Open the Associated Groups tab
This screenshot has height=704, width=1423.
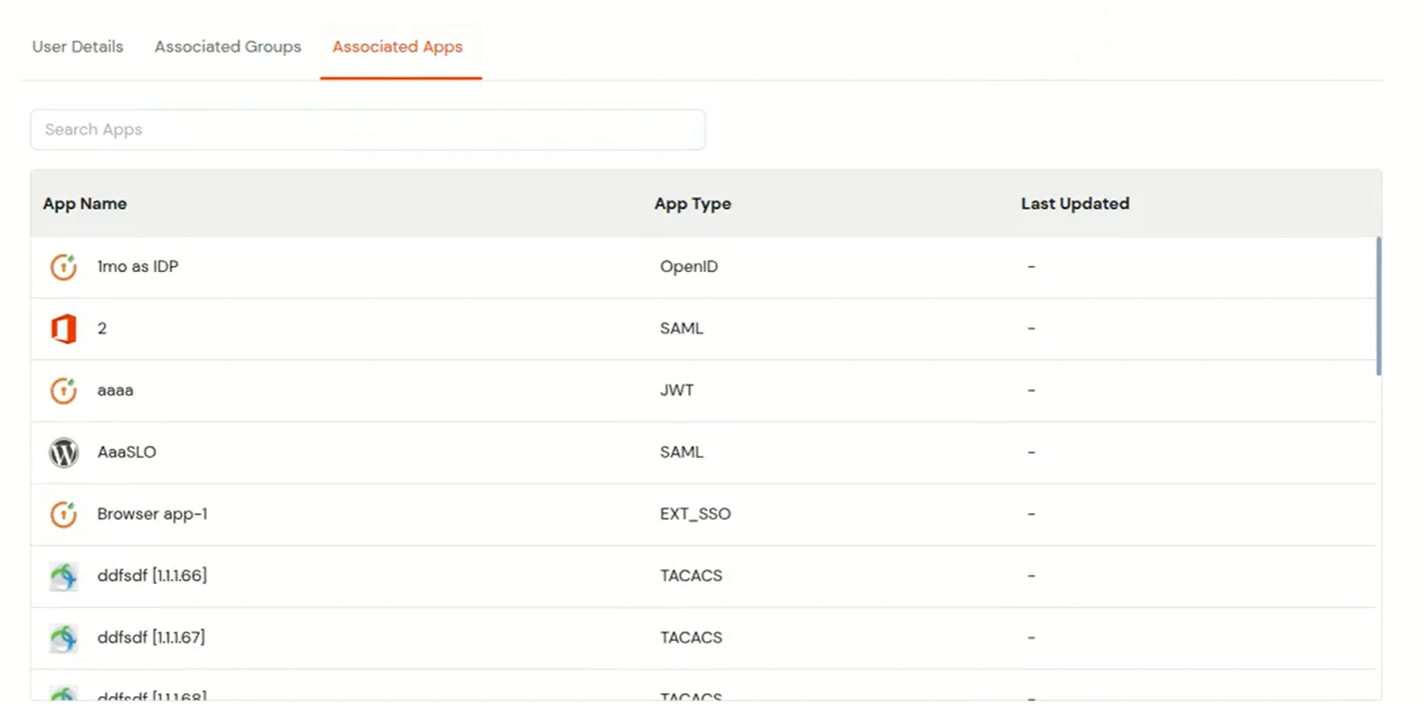pos(228,47)
